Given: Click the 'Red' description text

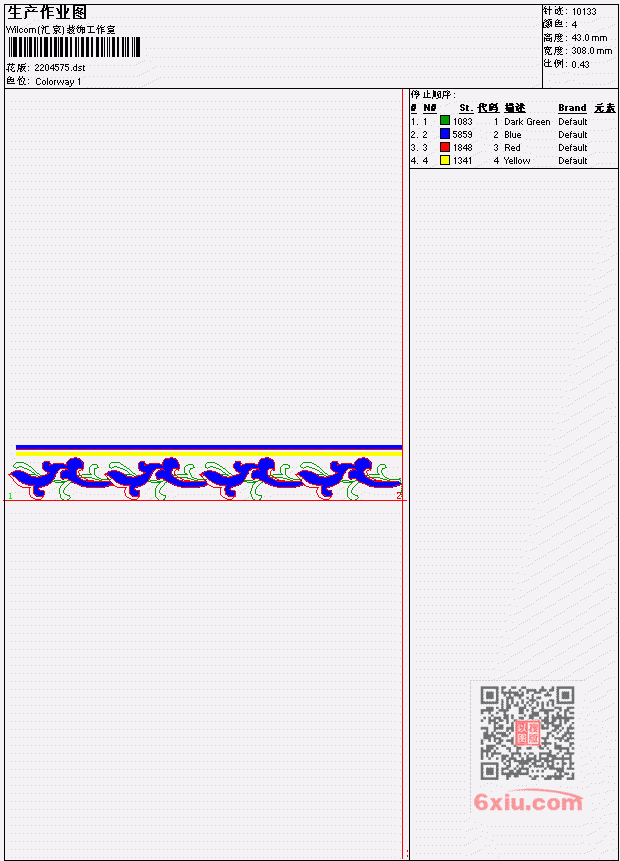Looking at the screenshot, I should coord(512,148).
